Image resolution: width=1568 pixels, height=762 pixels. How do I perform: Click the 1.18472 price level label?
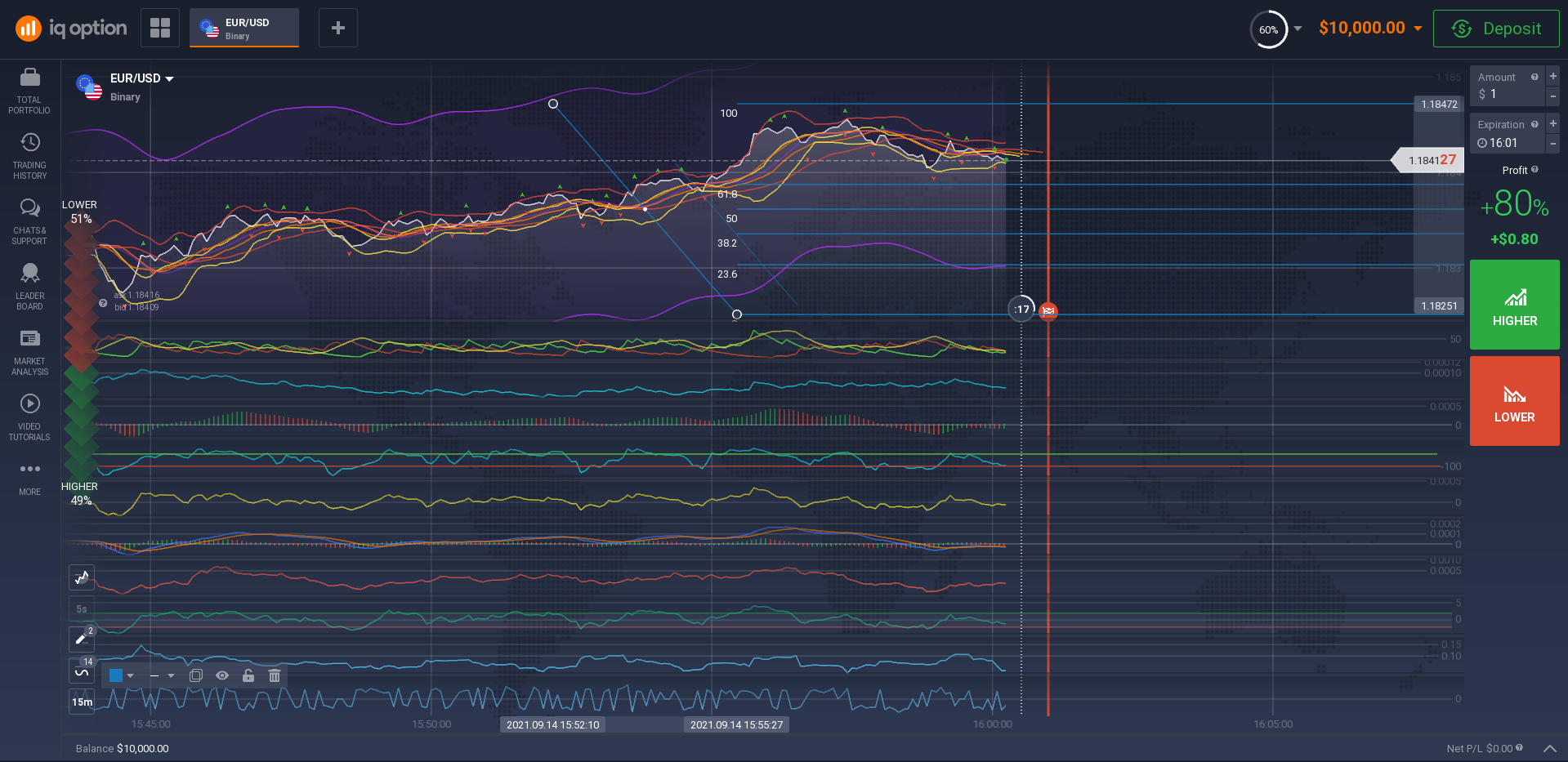pyautogui.click(x=1439, y=104)
